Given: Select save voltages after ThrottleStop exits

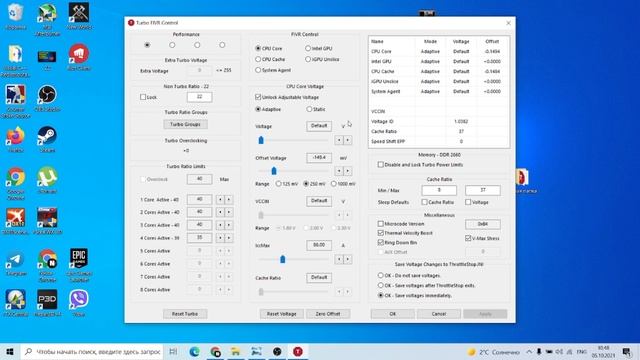Looking at the screenshot, I should coord(380,285).
